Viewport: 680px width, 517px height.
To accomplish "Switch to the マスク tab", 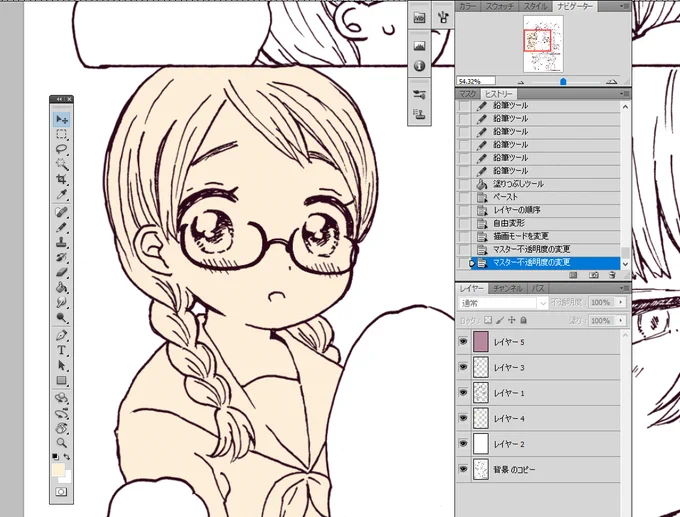I will [x=468, y=94].
